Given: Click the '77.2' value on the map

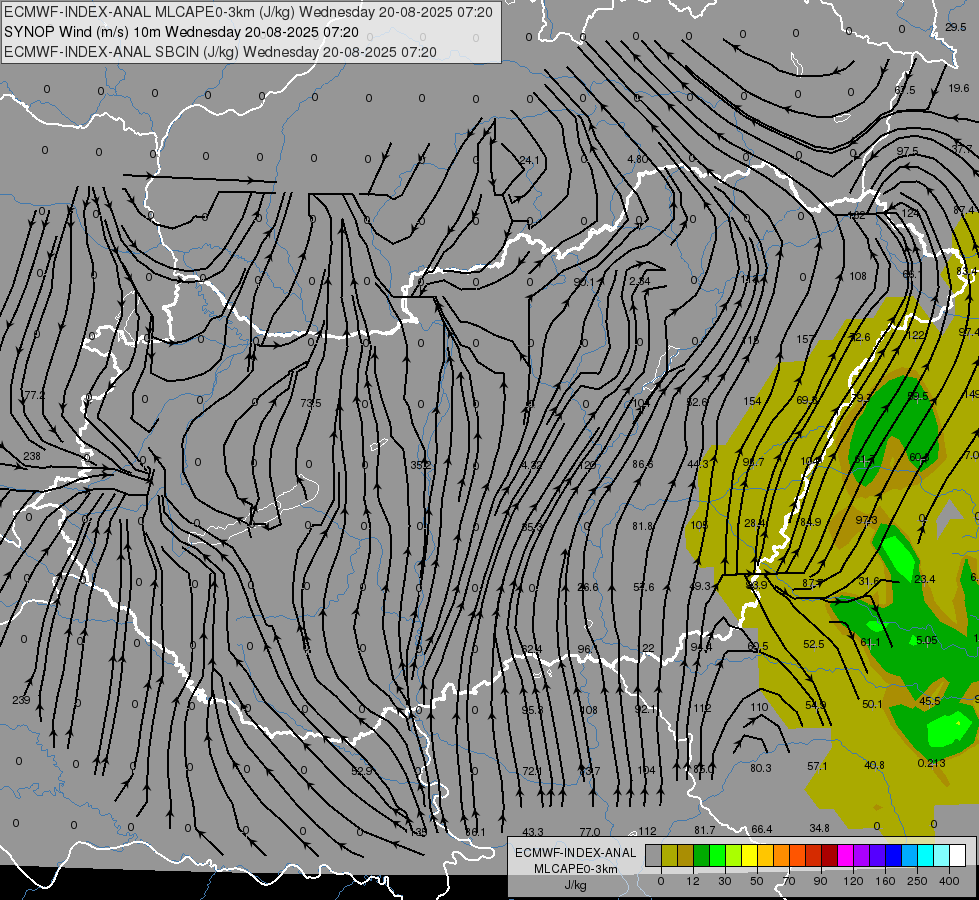Looking at the screenshot, I should (34, 395).
